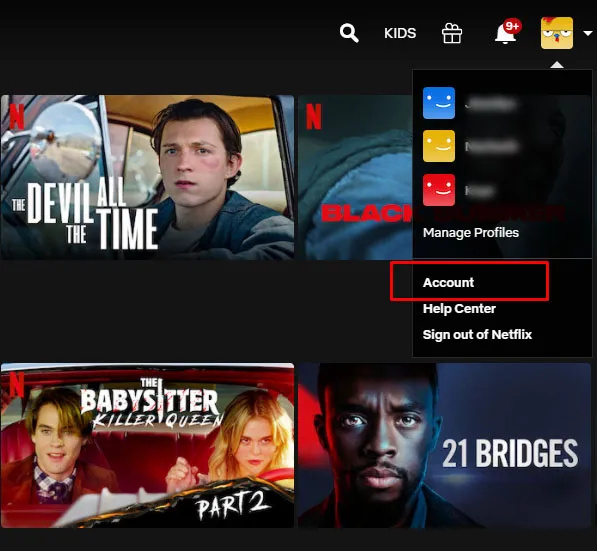This screenshot has width=597, height=551.
Task: Switch to the blue smiley profile
Action: coord(439,103)
